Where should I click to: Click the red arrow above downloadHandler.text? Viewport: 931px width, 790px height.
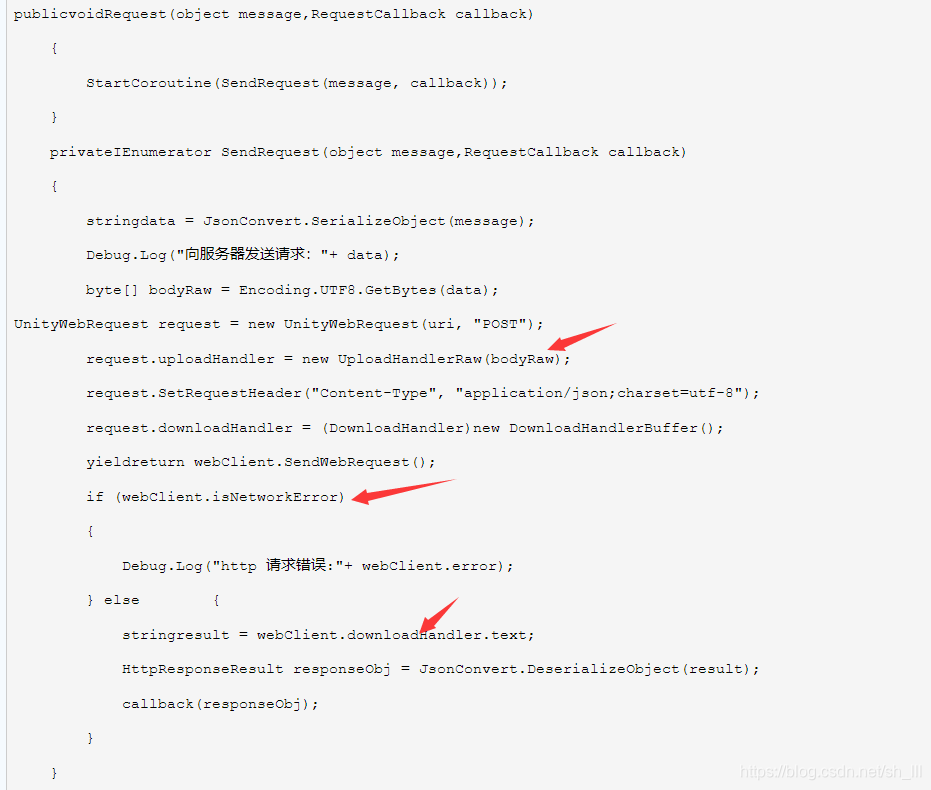(439, 615)
